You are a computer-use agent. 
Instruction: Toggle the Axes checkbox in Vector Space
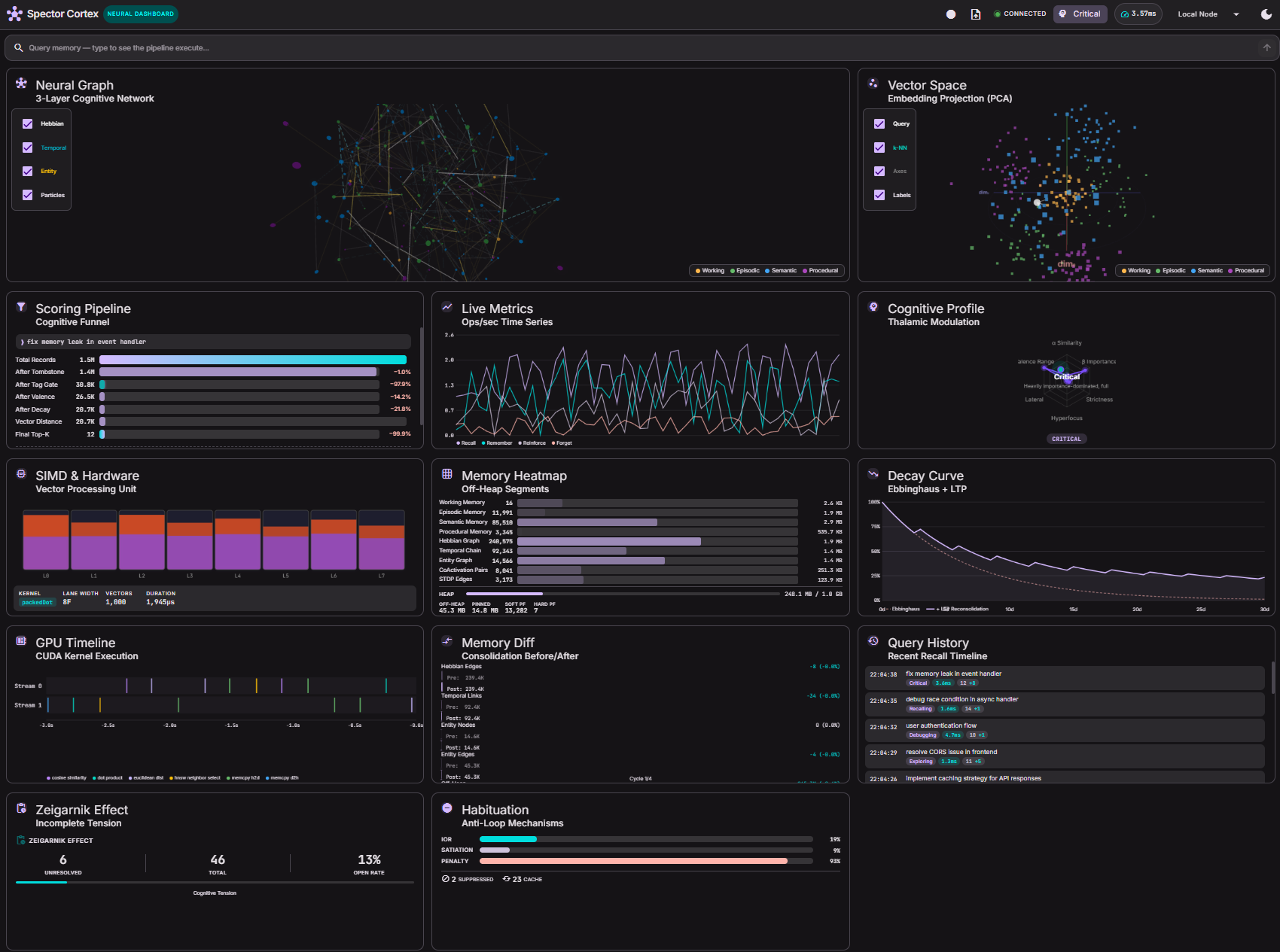(879, 172)
